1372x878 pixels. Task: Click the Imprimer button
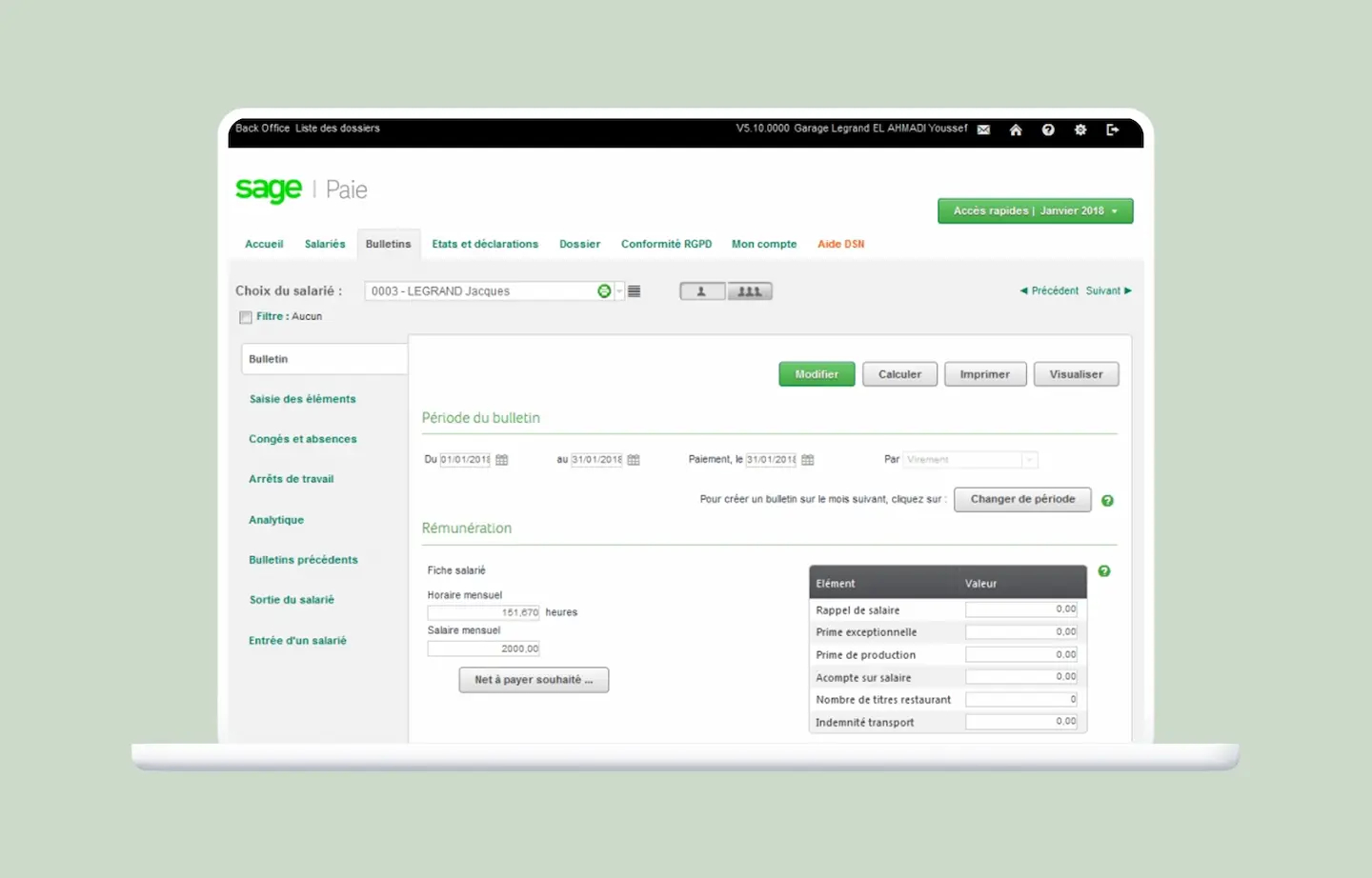pos(985,375)
